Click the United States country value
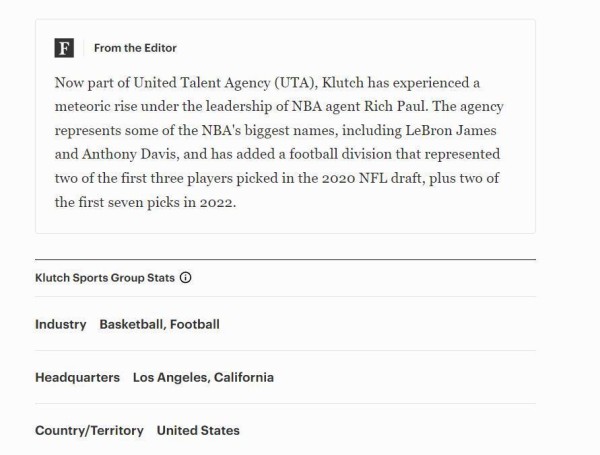 click(x=198, y=430)
